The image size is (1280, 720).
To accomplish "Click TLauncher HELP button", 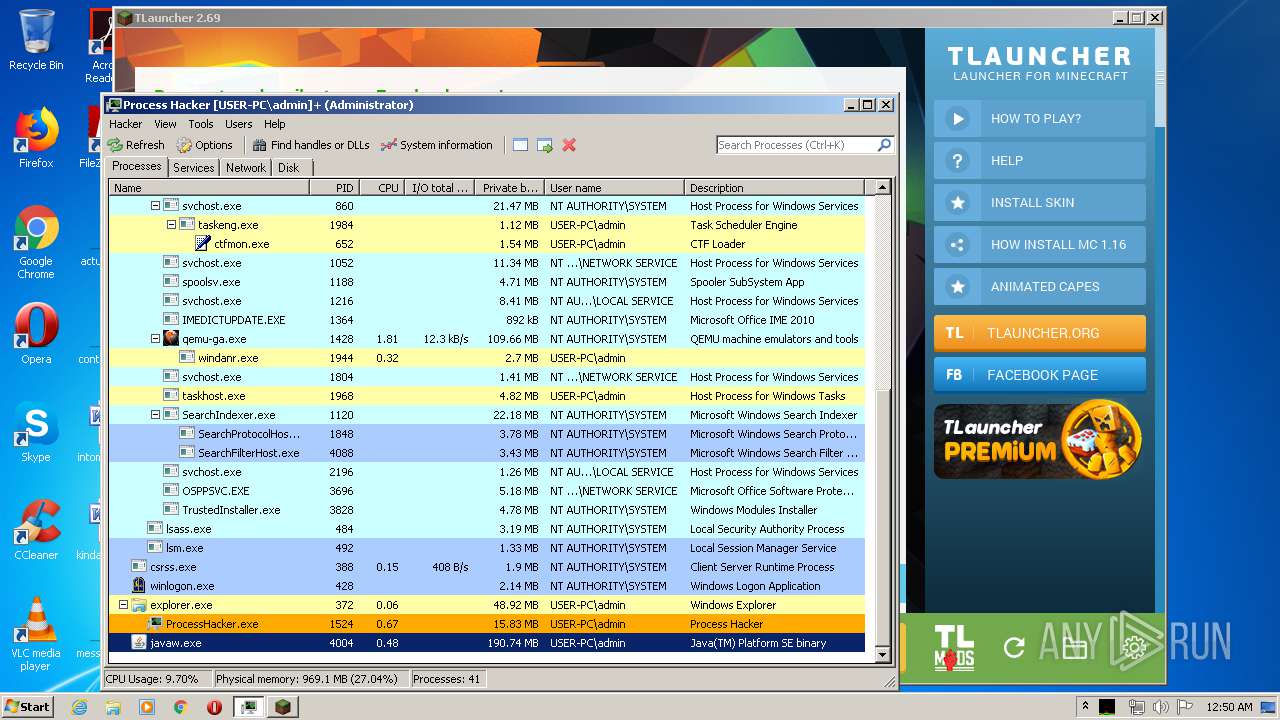I will [x=1040, y=160].
